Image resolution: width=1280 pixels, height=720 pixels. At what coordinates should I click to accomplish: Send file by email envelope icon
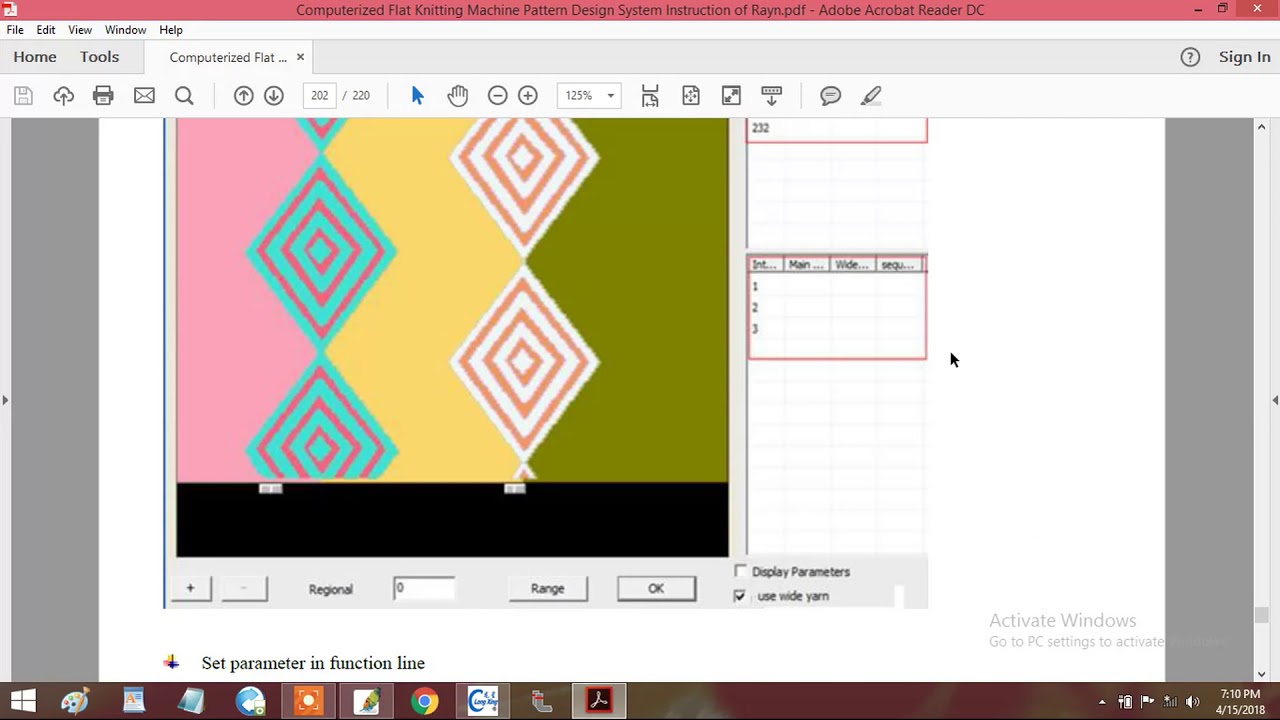pos(144,96)
